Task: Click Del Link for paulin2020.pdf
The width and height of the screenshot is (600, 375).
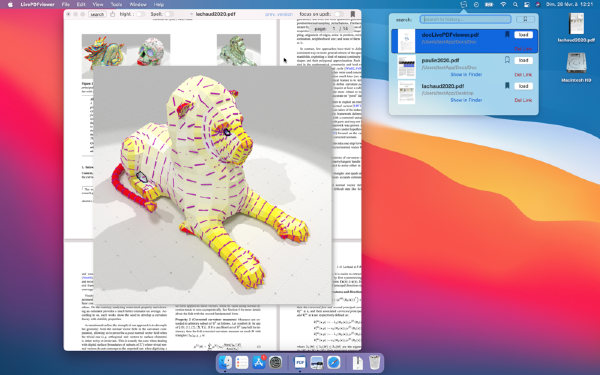Action: pos(523,75)
